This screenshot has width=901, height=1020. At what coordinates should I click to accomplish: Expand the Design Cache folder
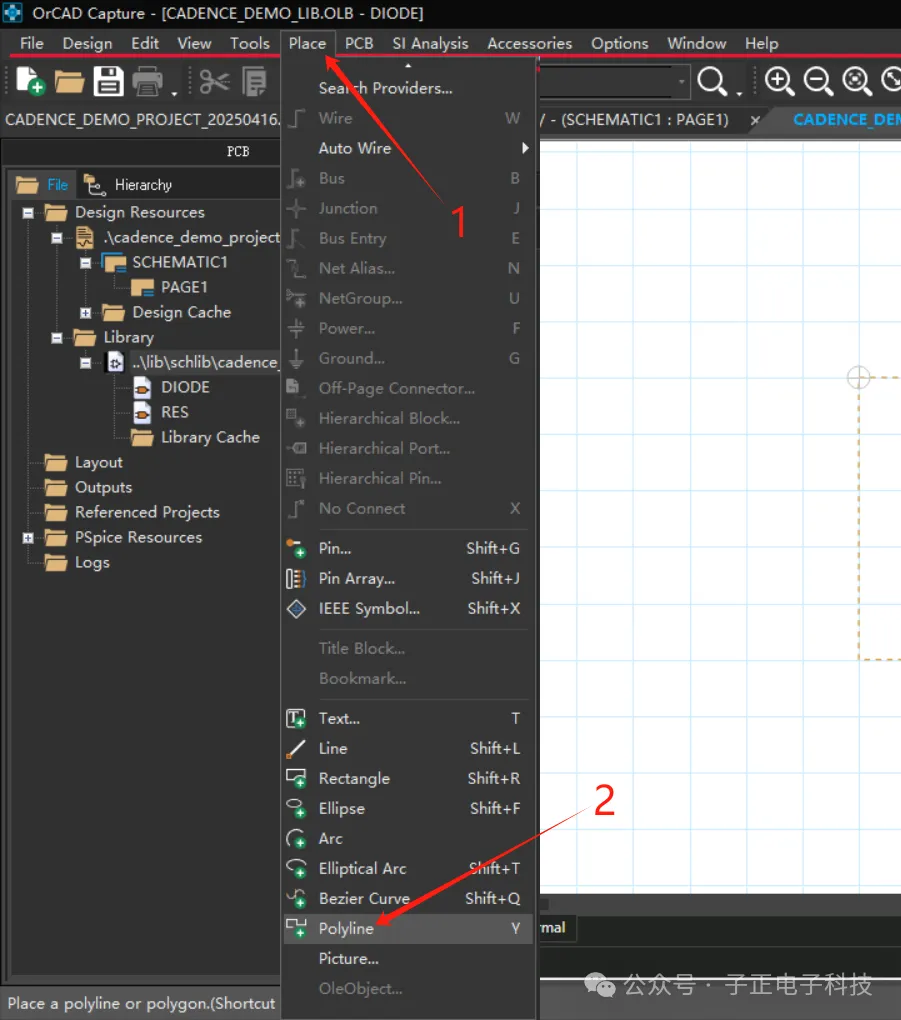(85, 313)
